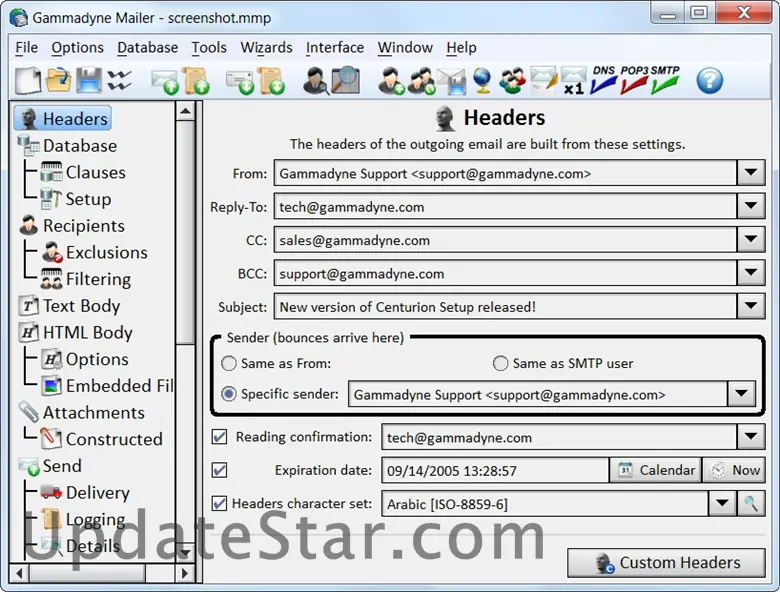
Task: Open the Database menu in the menu bar
Action: 147,47
